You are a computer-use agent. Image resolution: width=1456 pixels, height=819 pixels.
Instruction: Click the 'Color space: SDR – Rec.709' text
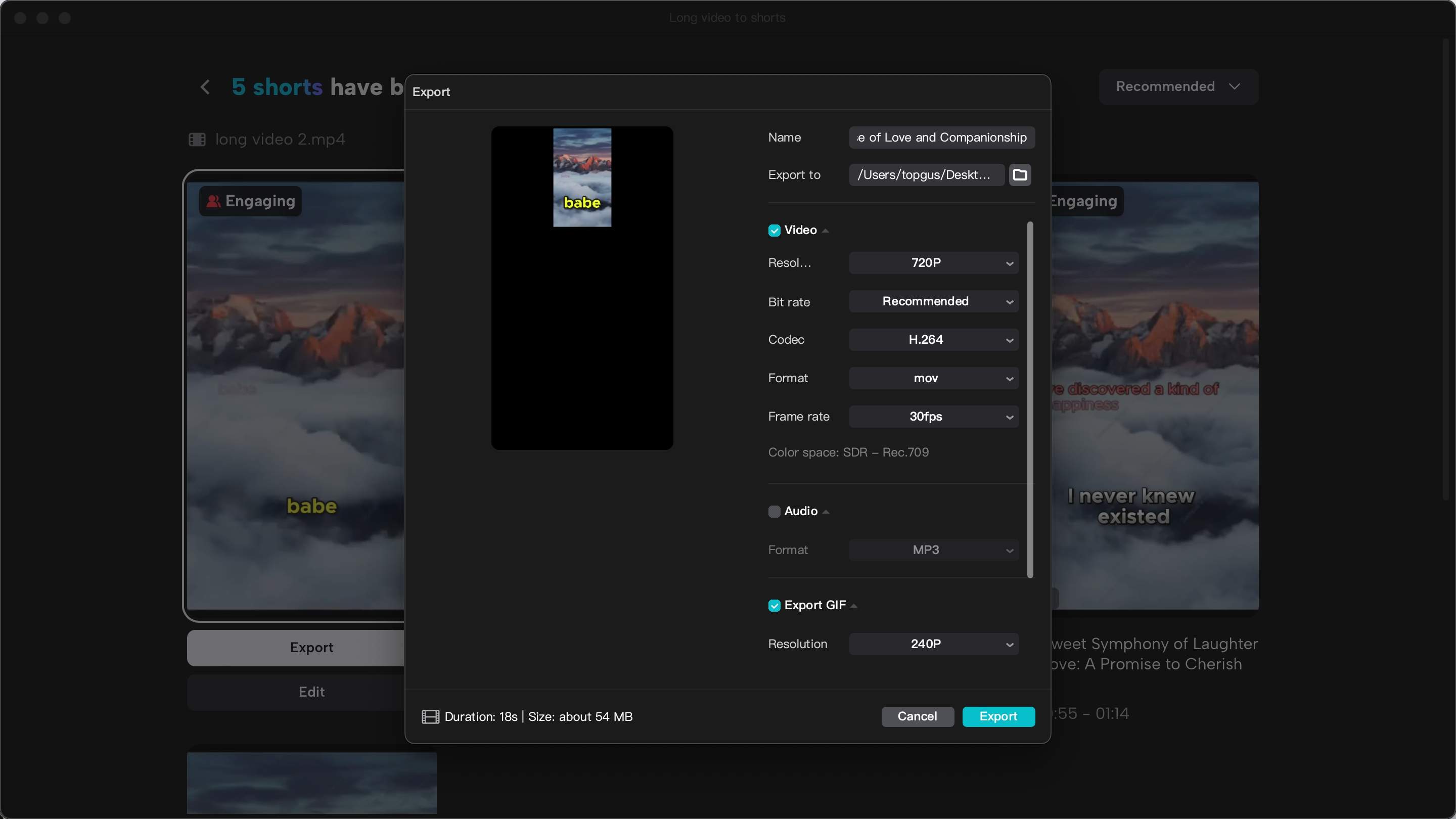848,452
